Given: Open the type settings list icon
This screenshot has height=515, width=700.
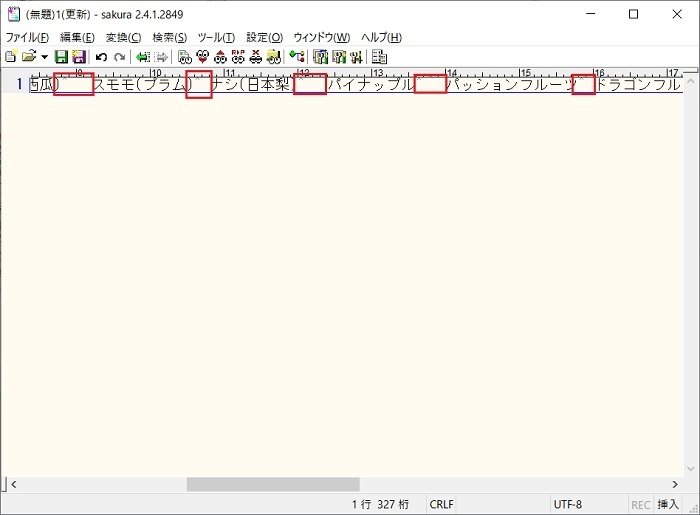Looking at the screenshot, I should tap(321, 57).
